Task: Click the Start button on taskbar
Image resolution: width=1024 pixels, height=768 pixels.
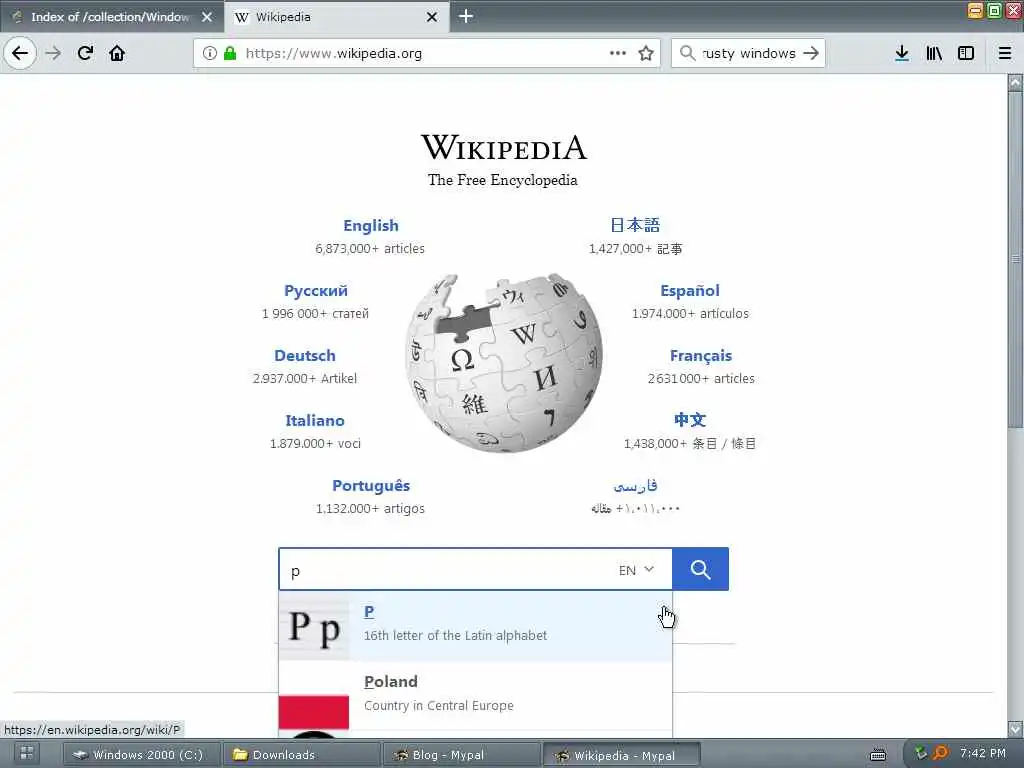Action: [x=27, y=754]
